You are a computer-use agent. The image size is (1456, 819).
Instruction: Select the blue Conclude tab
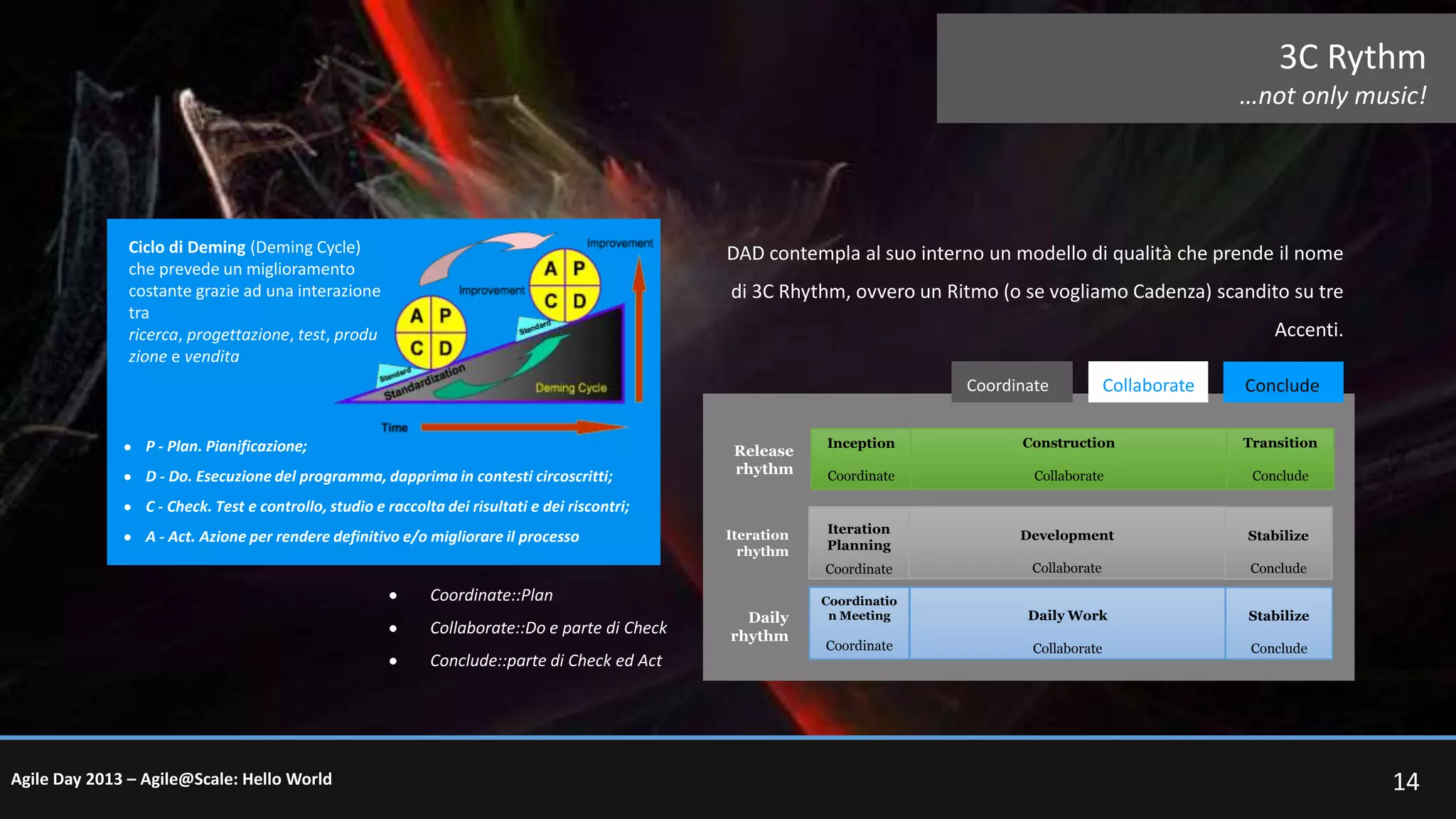pyautogui.click(x=1283, y=382)
